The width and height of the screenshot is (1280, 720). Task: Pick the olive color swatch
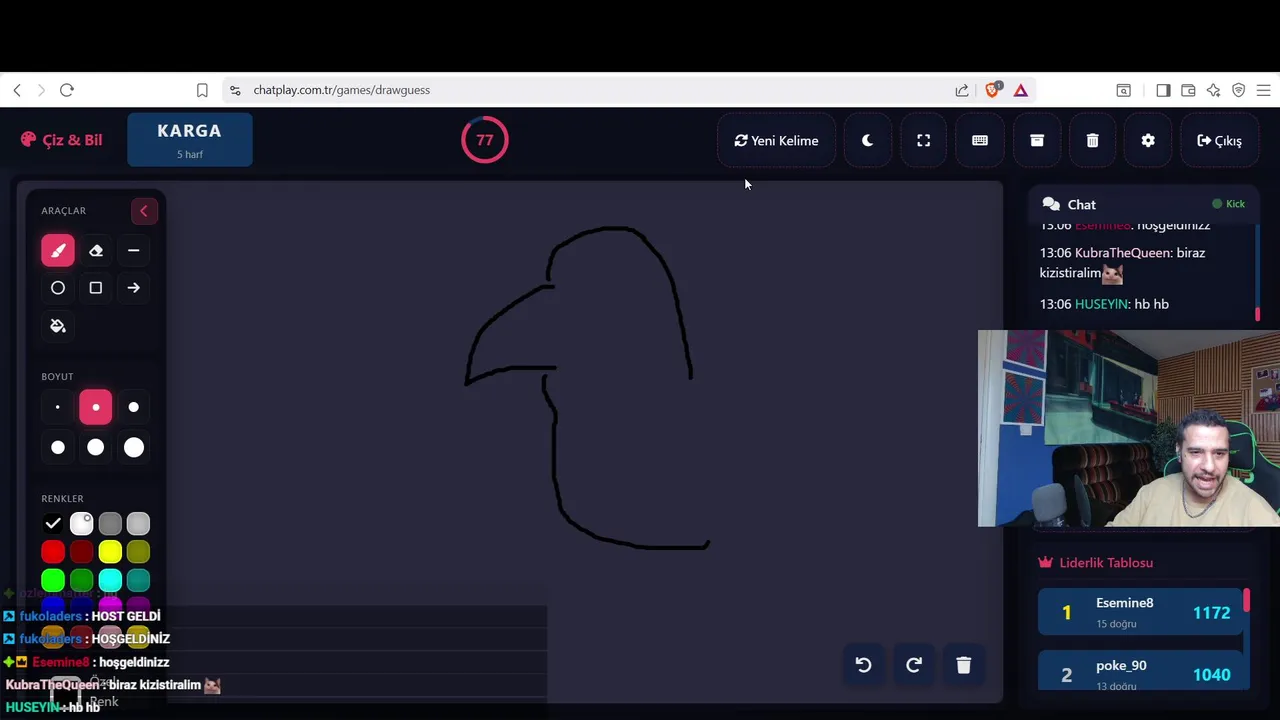(x=138, y=551)
